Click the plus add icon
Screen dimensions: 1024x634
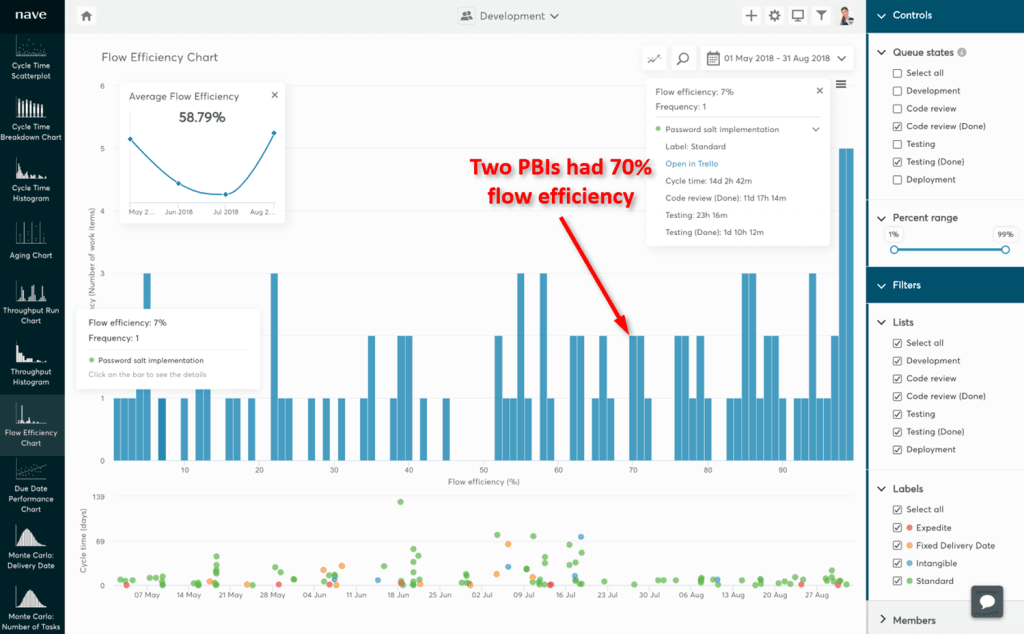(x=751, y=16)
